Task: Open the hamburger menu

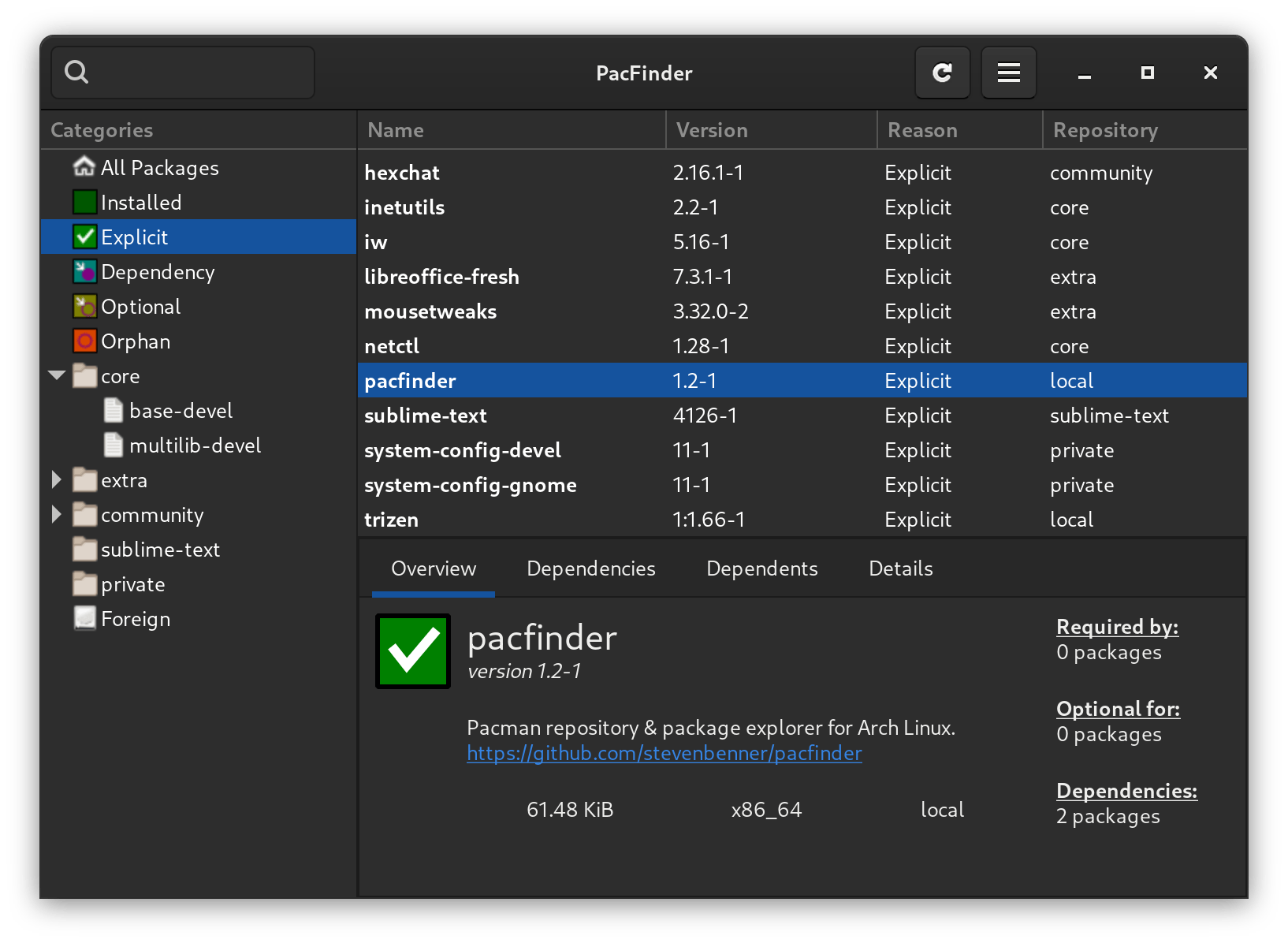Action: (x=1008, y=73)
